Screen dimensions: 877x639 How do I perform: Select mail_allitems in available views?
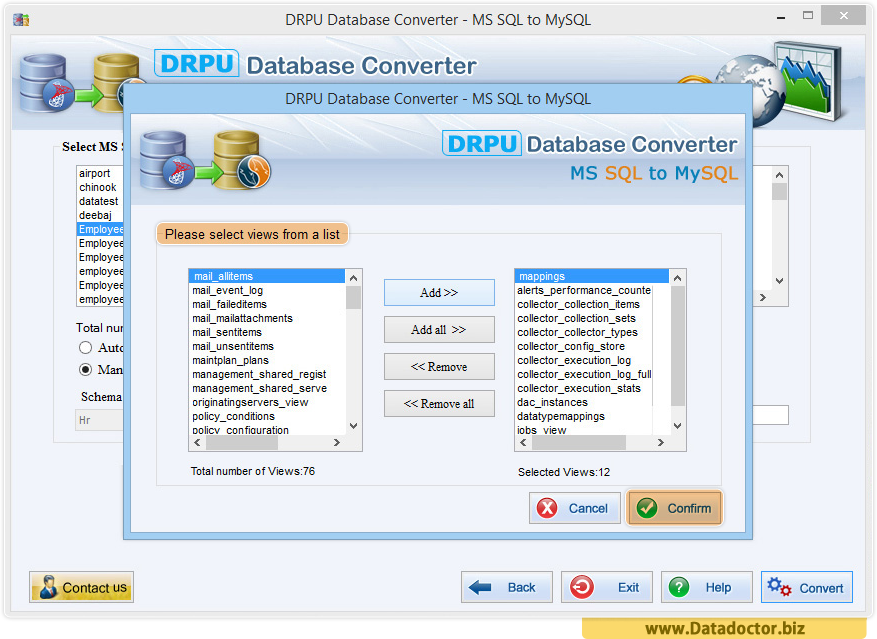tap(267, 276)
